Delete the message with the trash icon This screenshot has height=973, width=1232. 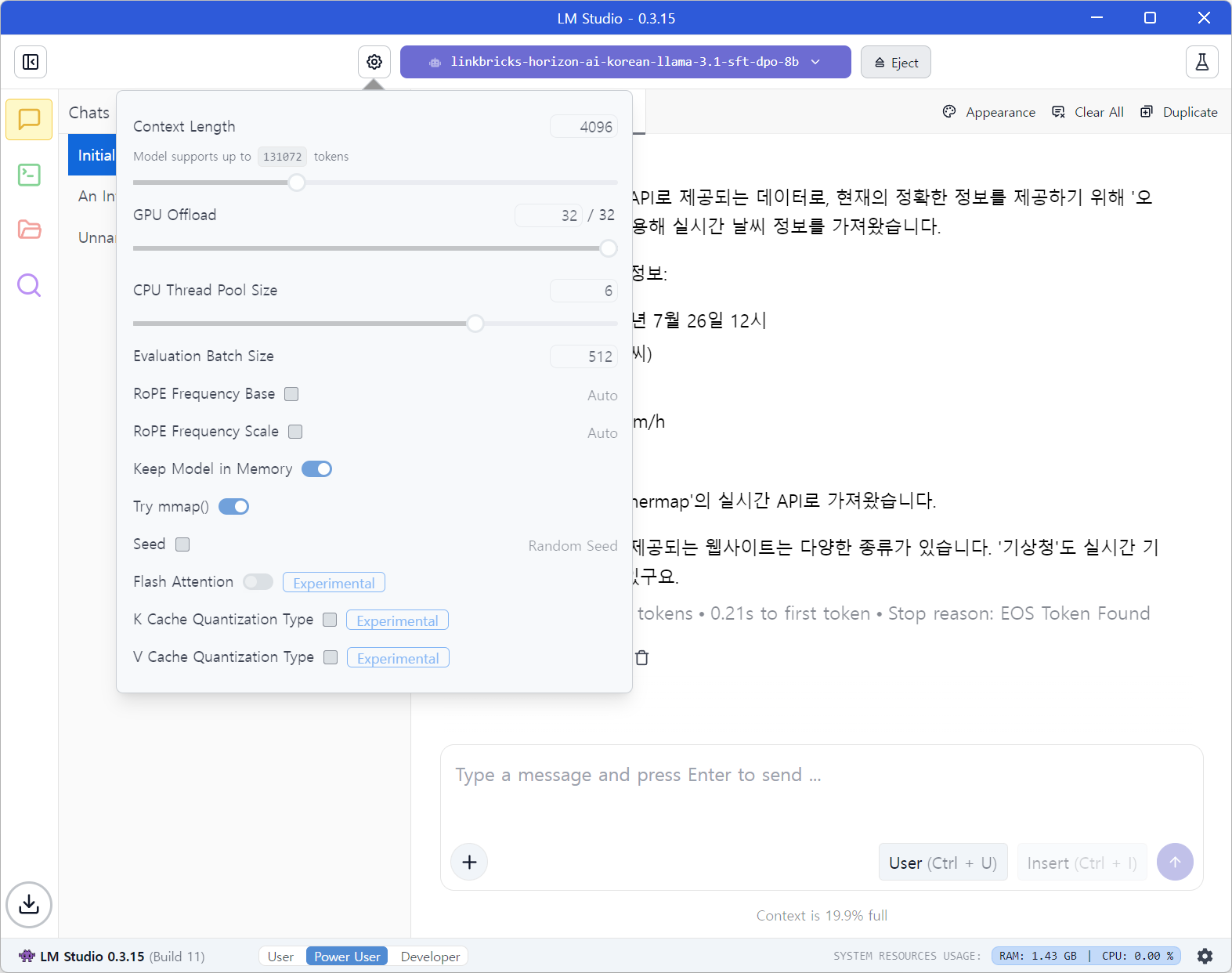point(642,657)
